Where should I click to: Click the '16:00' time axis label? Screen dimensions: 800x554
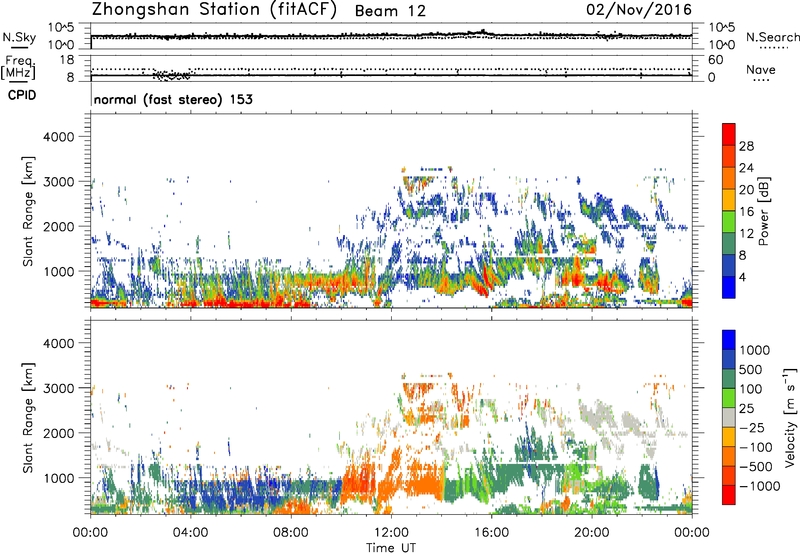491,533
